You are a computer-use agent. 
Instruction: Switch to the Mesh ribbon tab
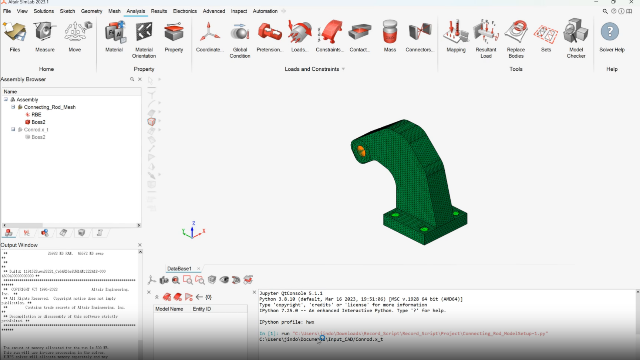114,11
